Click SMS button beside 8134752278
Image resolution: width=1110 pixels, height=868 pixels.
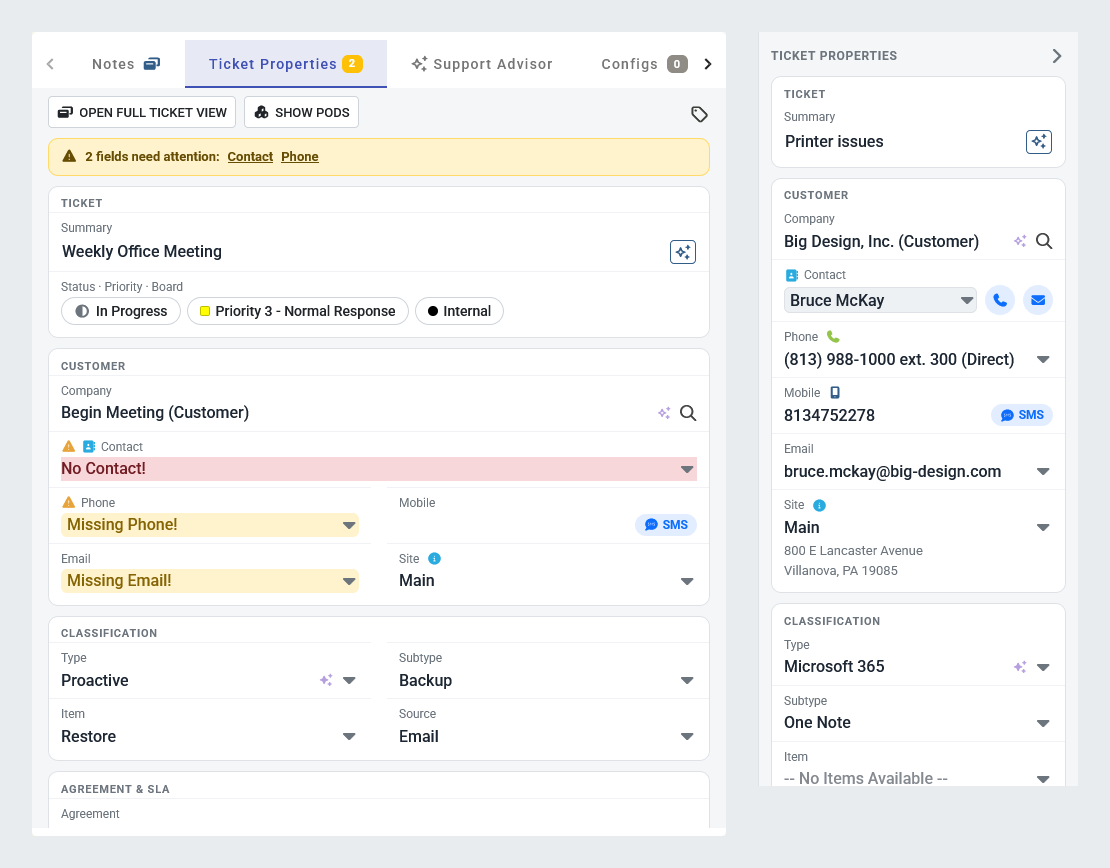1022,415
